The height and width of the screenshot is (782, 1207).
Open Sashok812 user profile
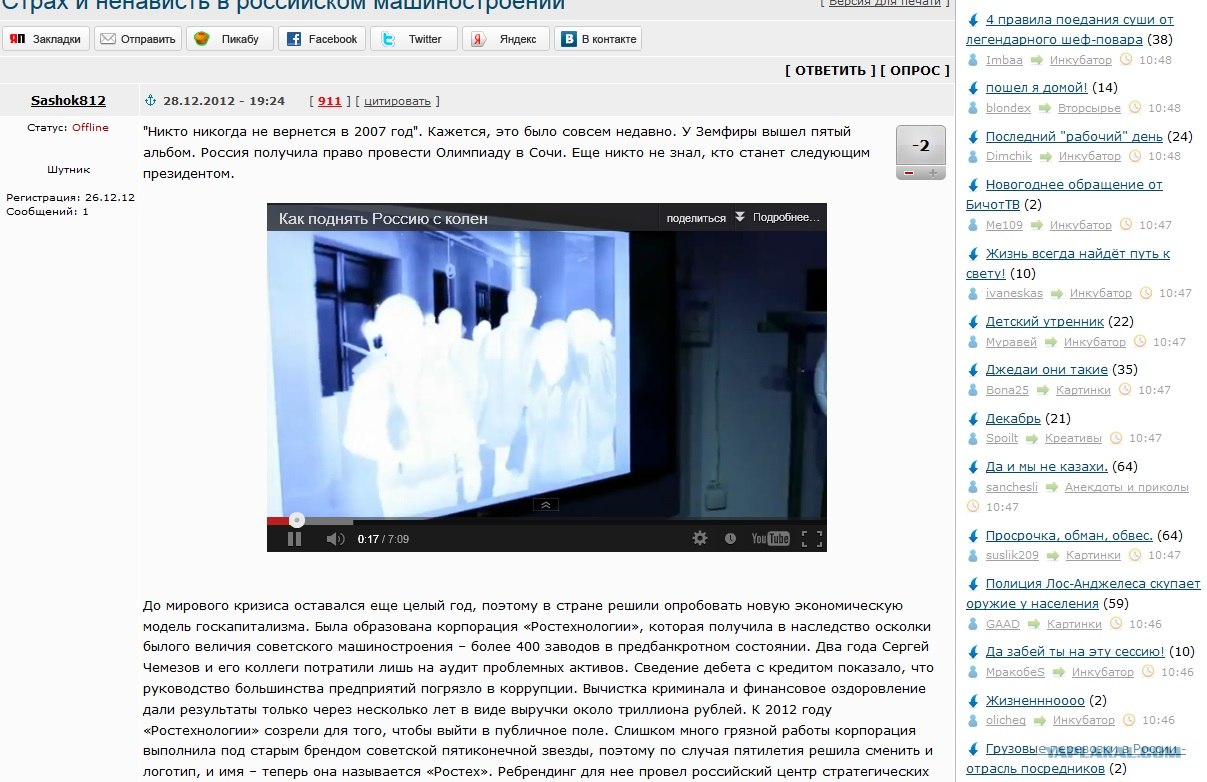tap(68, 100)
